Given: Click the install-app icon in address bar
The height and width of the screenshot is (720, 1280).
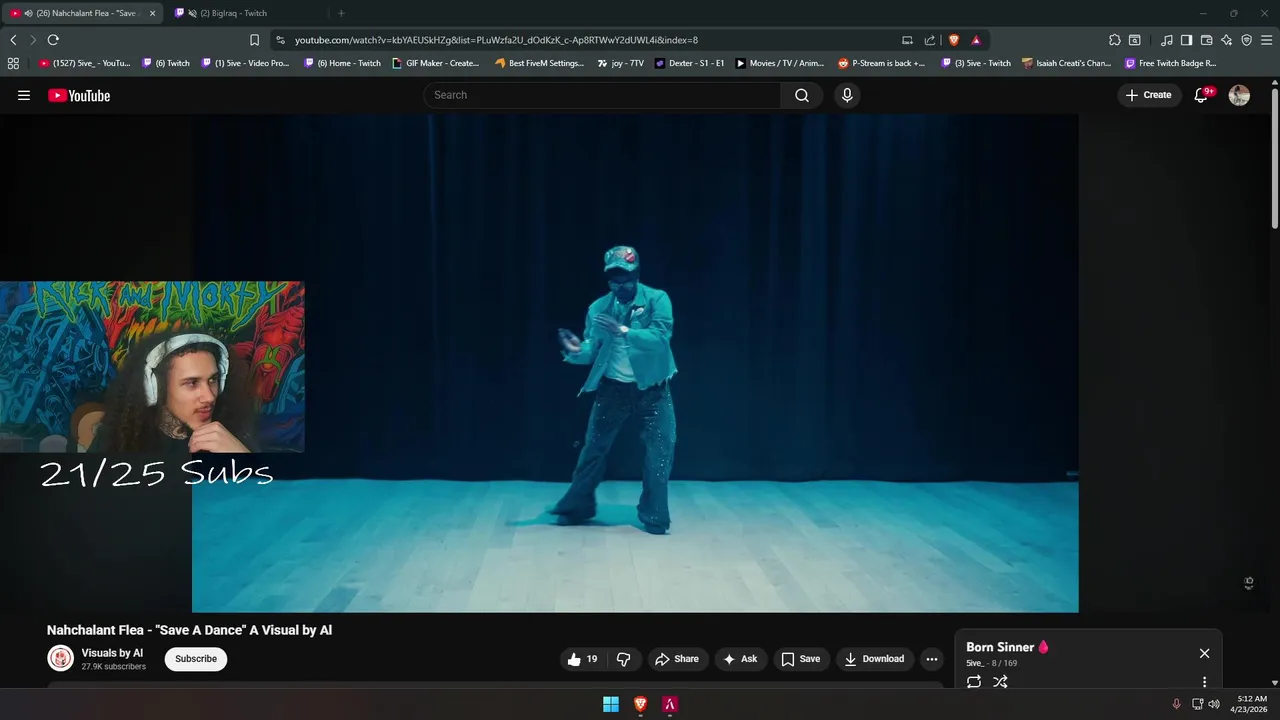Looking at the screenshot, I should click(907, 40).
